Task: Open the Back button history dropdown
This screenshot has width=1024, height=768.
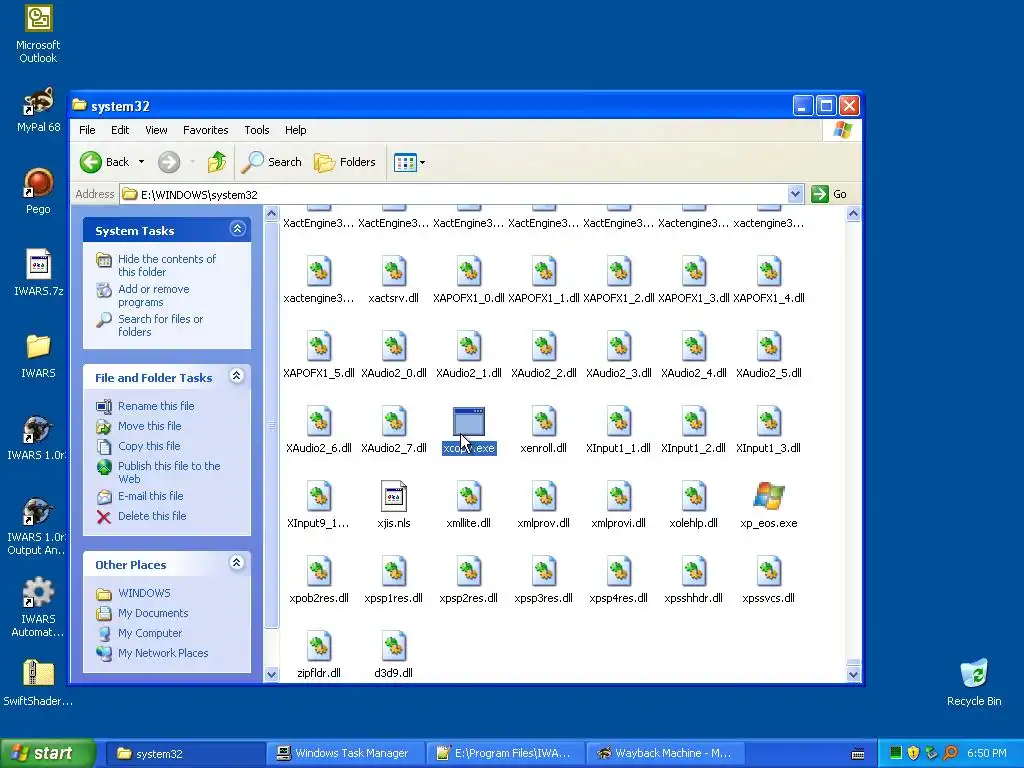Action: pyautogui.click(x=141, y=162)
